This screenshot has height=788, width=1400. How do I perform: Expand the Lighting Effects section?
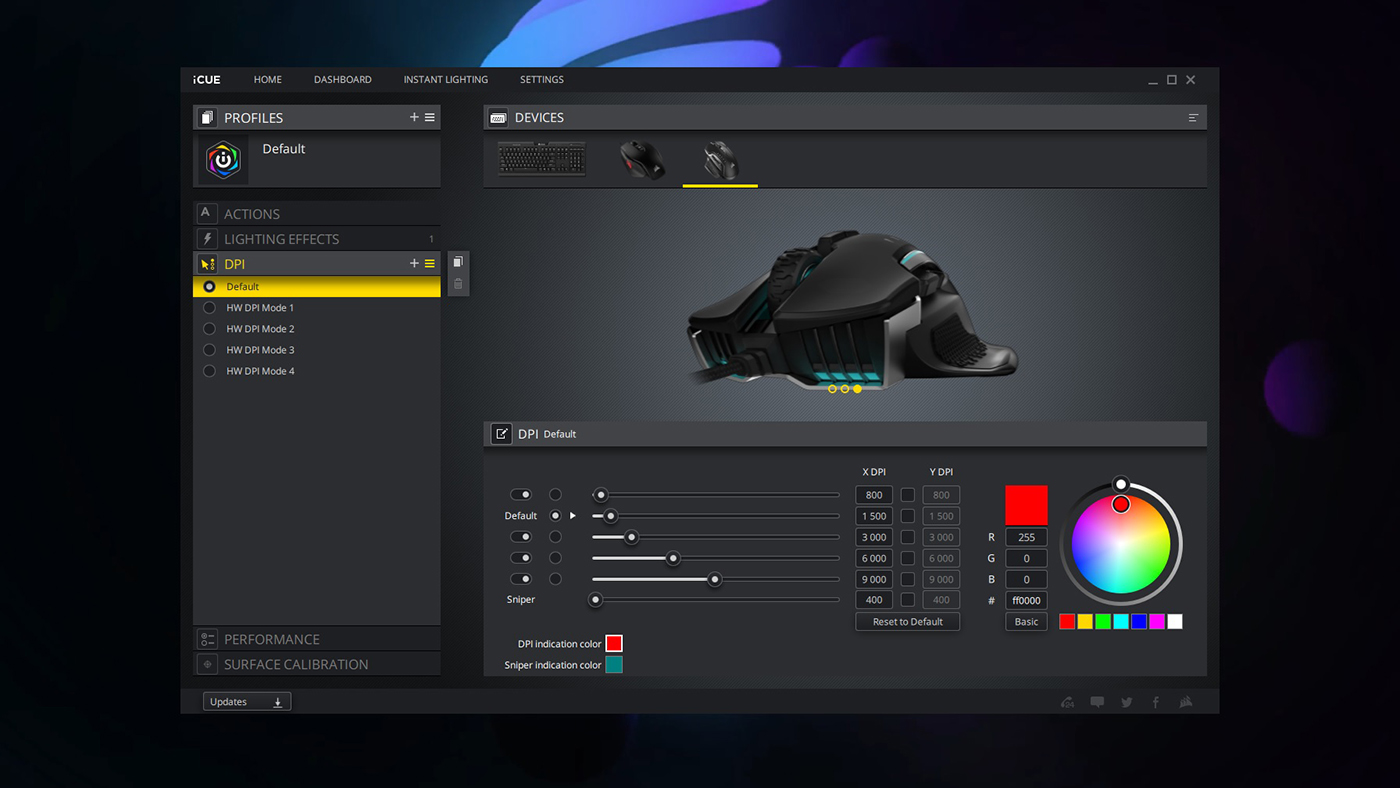(281, 239)
